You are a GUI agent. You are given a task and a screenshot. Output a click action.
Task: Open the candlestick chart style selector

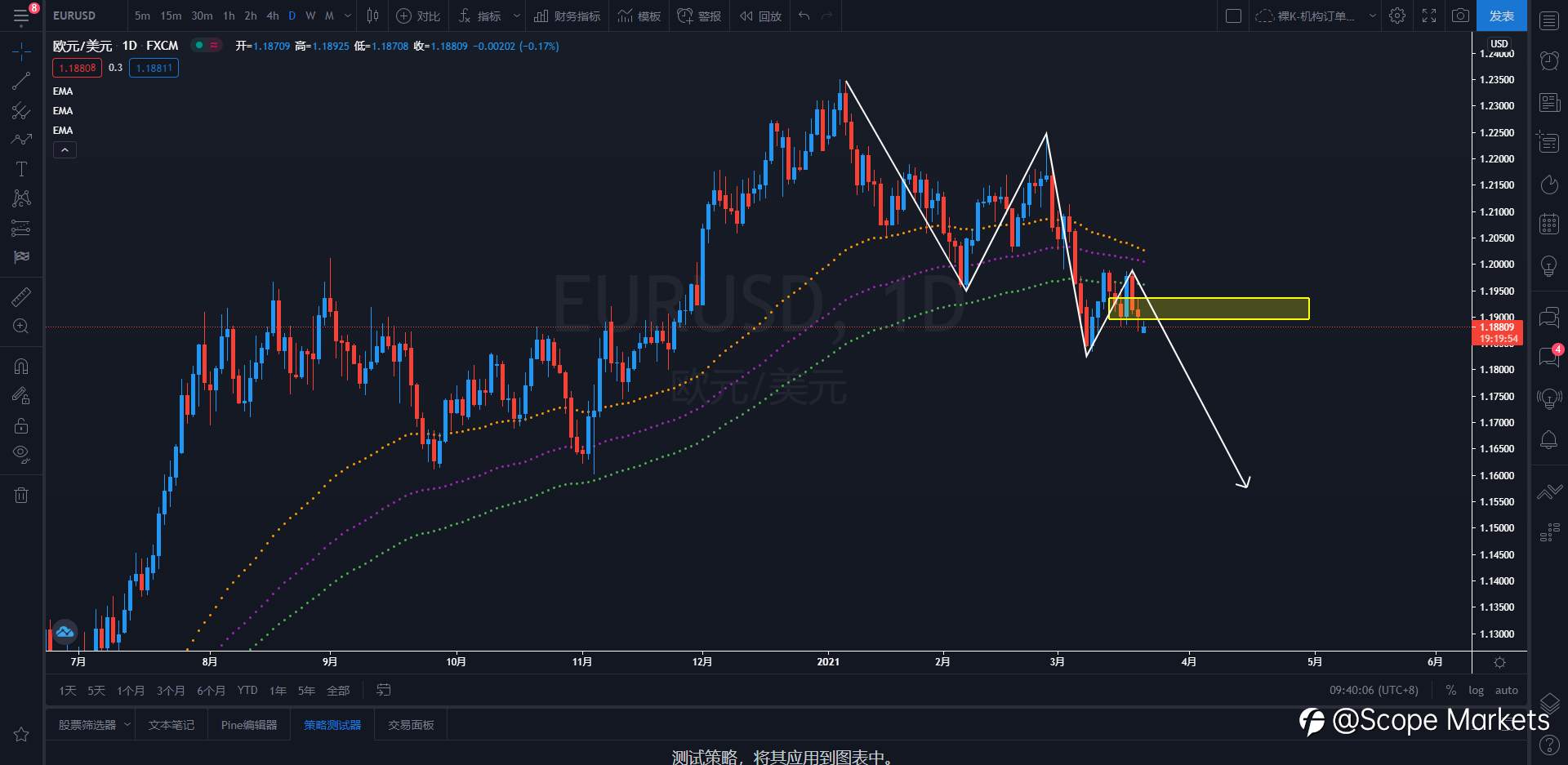point(372,16)
